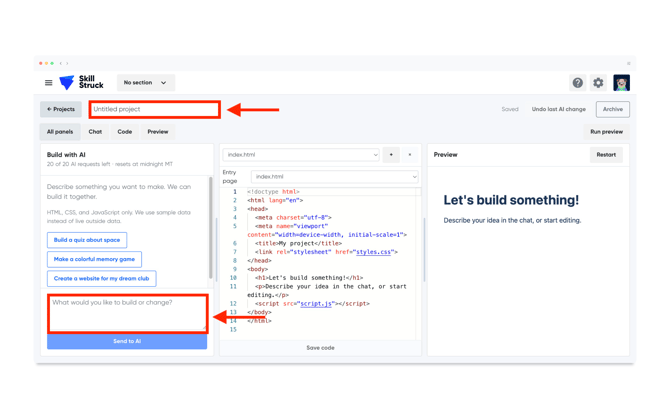Click code line number 10
Image resolution: width=670 pixels, height=418 pixels.
(233, 278)
